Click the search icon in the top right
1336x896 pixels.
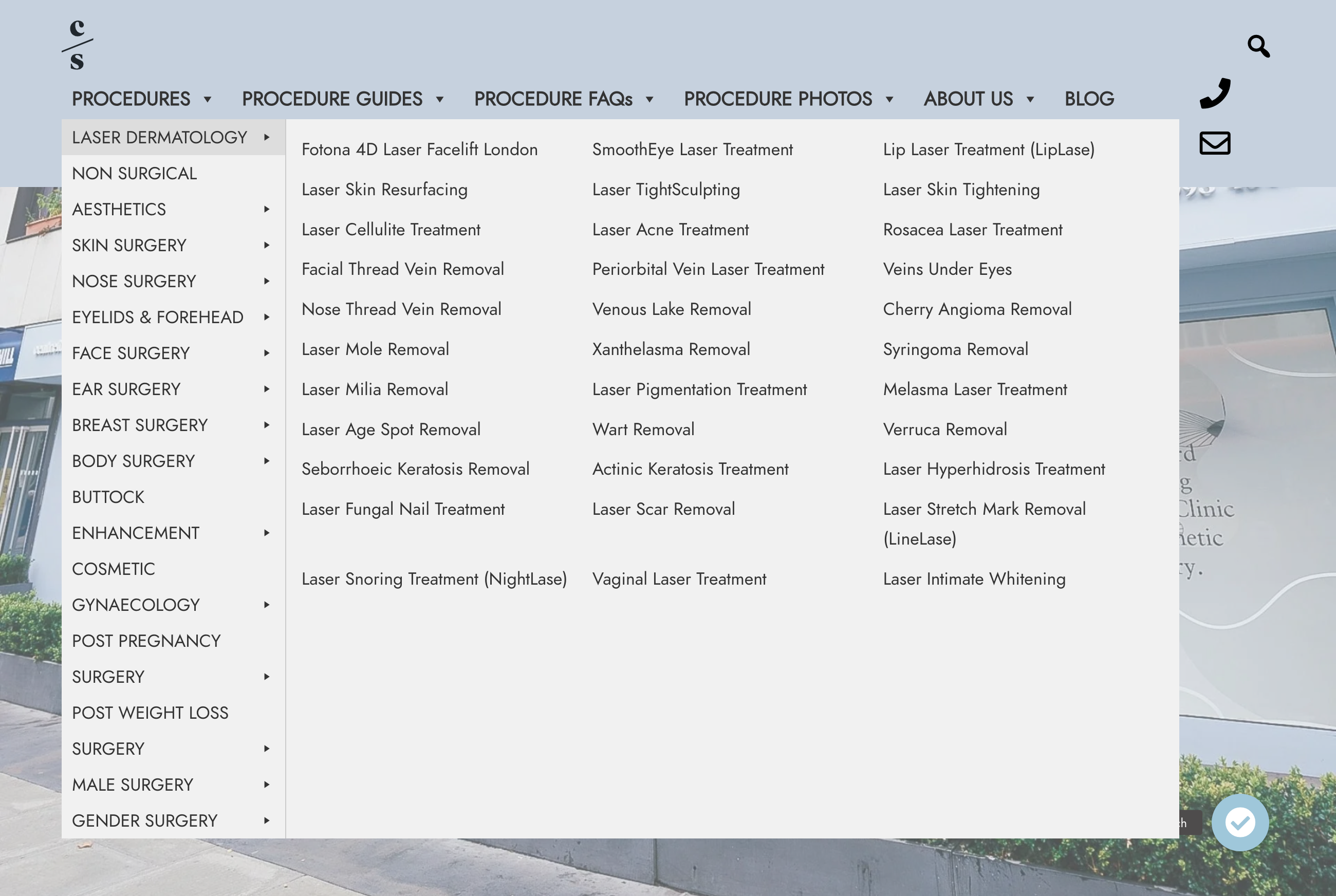(x=1259, y=46)
